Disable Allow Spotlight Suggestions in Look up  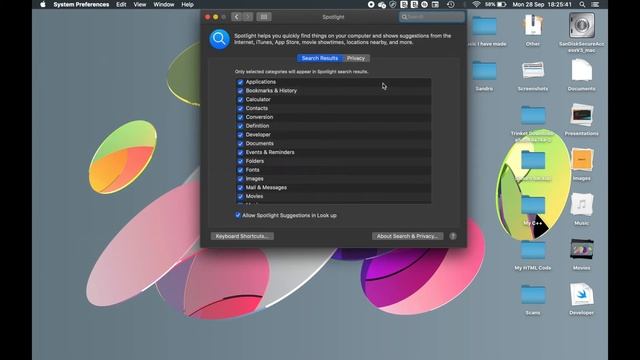click(238, 215)
